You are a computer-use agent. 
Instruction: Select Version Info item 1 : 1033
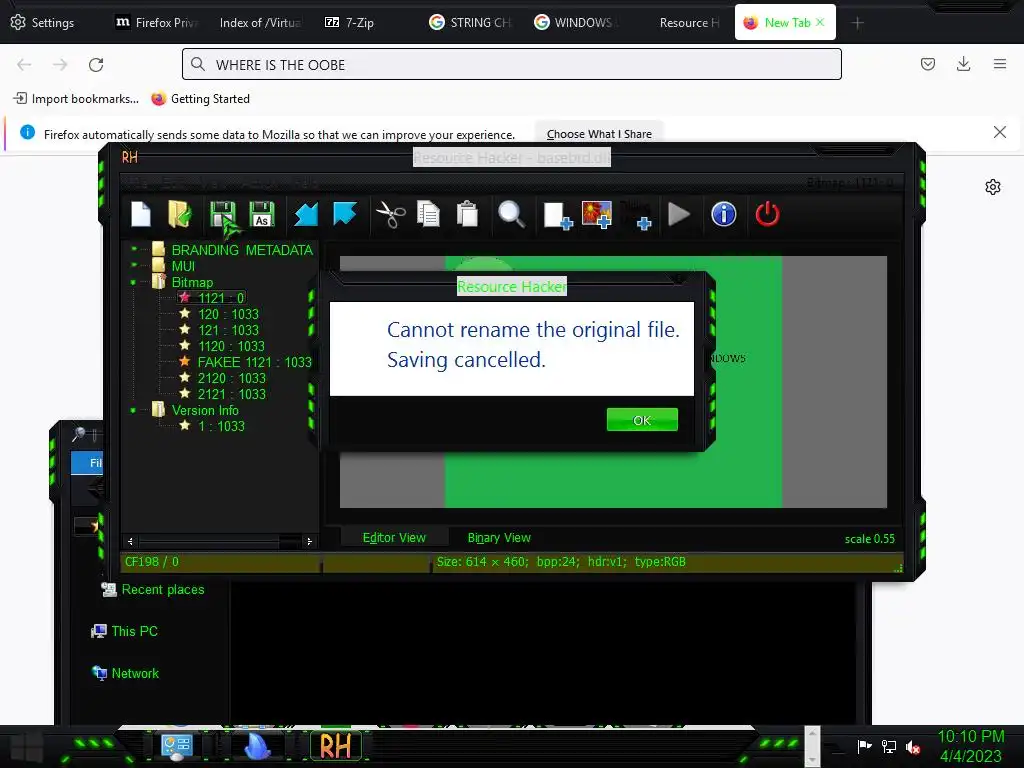[x=221, y=426]
